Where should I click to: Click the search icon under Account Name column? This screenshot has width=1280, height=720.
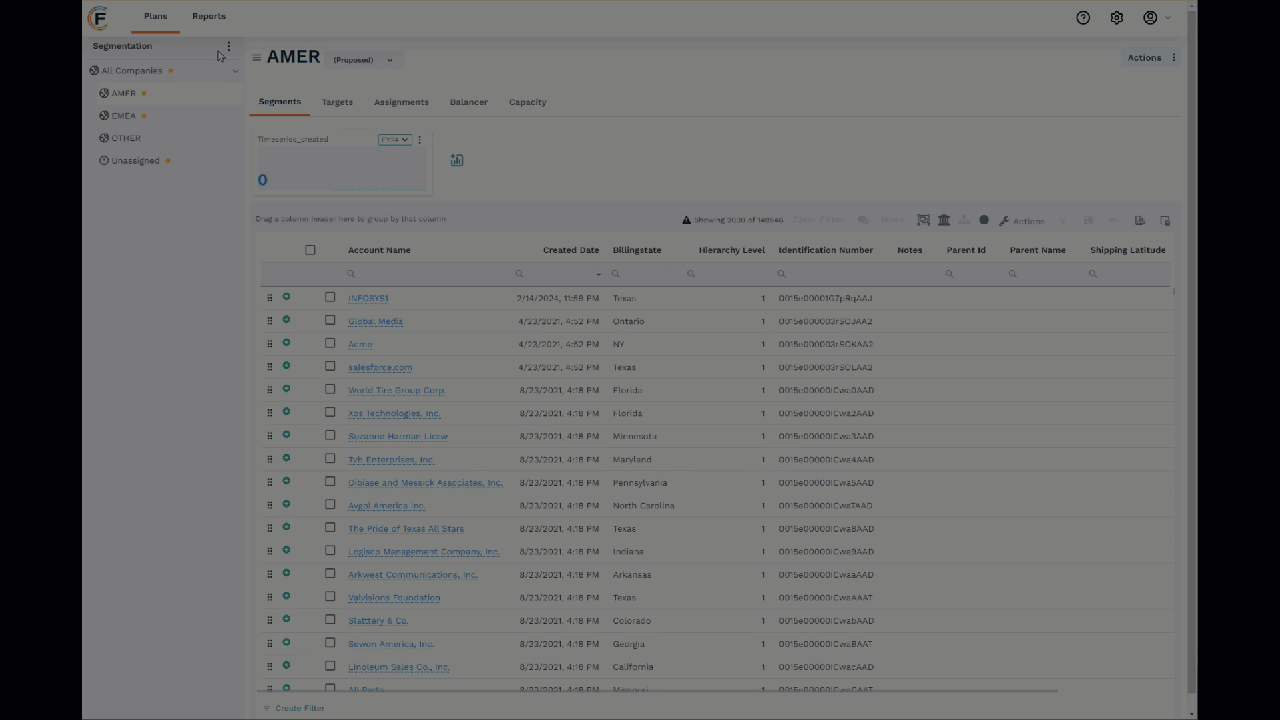coord(351,274)
